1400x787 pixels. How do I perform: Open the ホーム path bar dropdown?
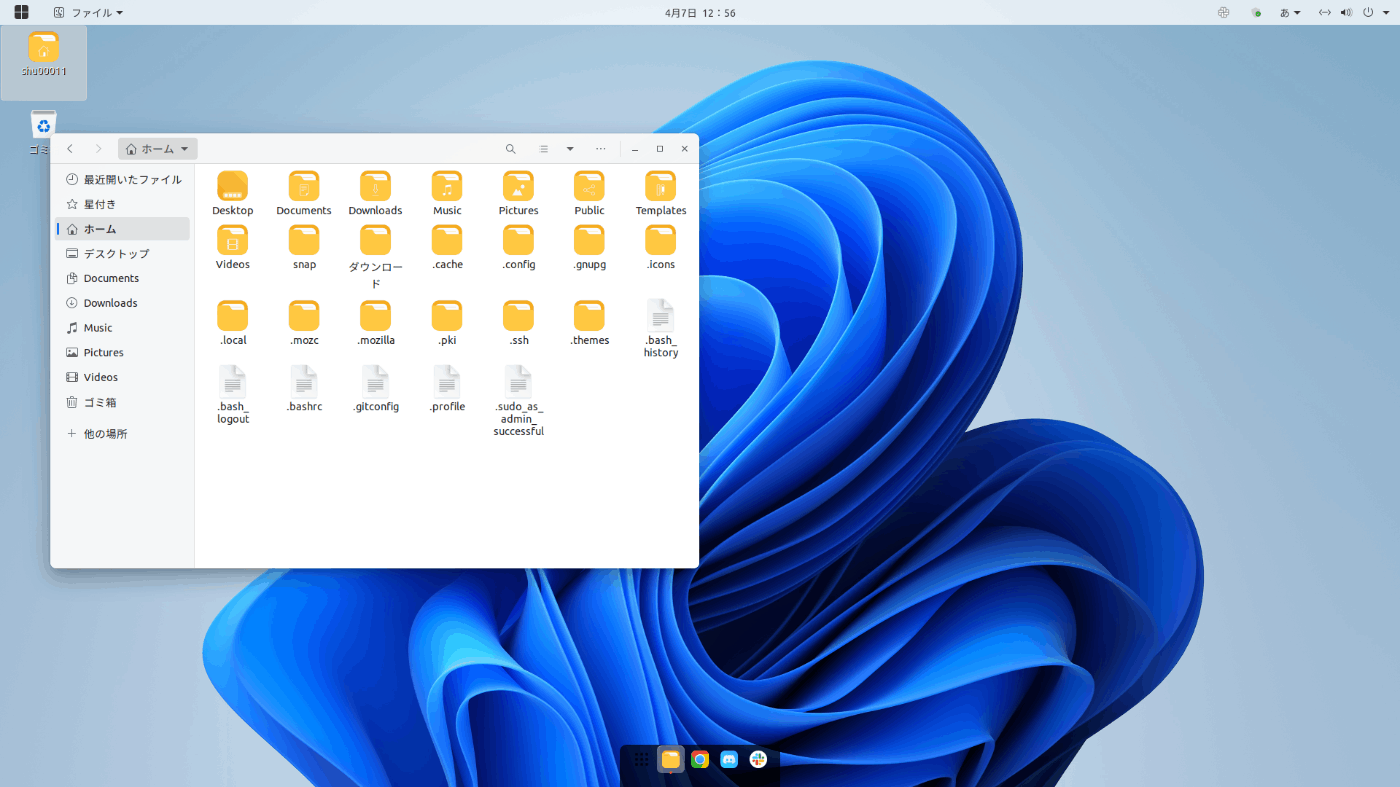click(x=158, y=149)
